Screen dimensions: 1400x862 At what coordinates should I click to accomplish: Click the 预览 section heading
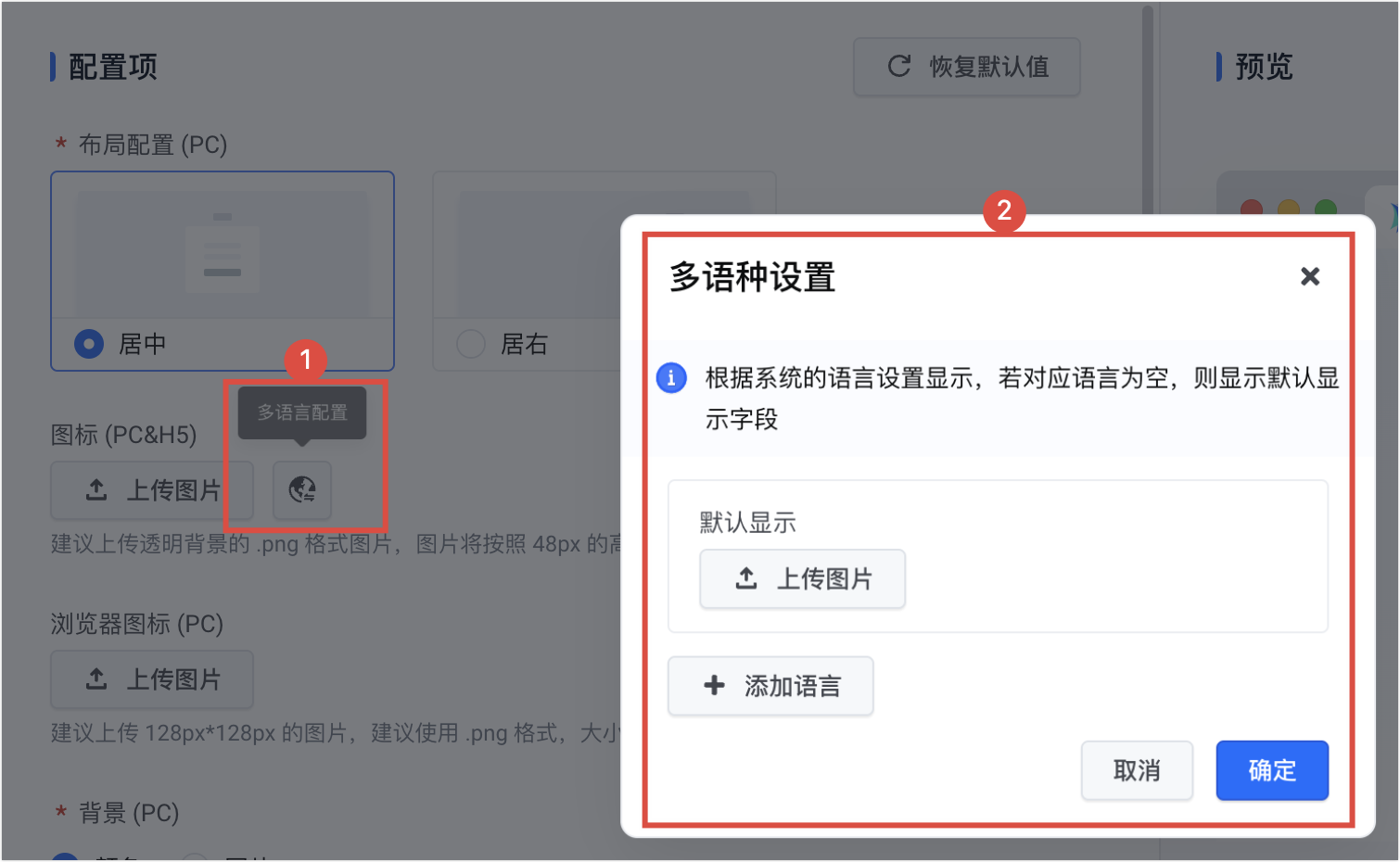[x=1264, y=67]
